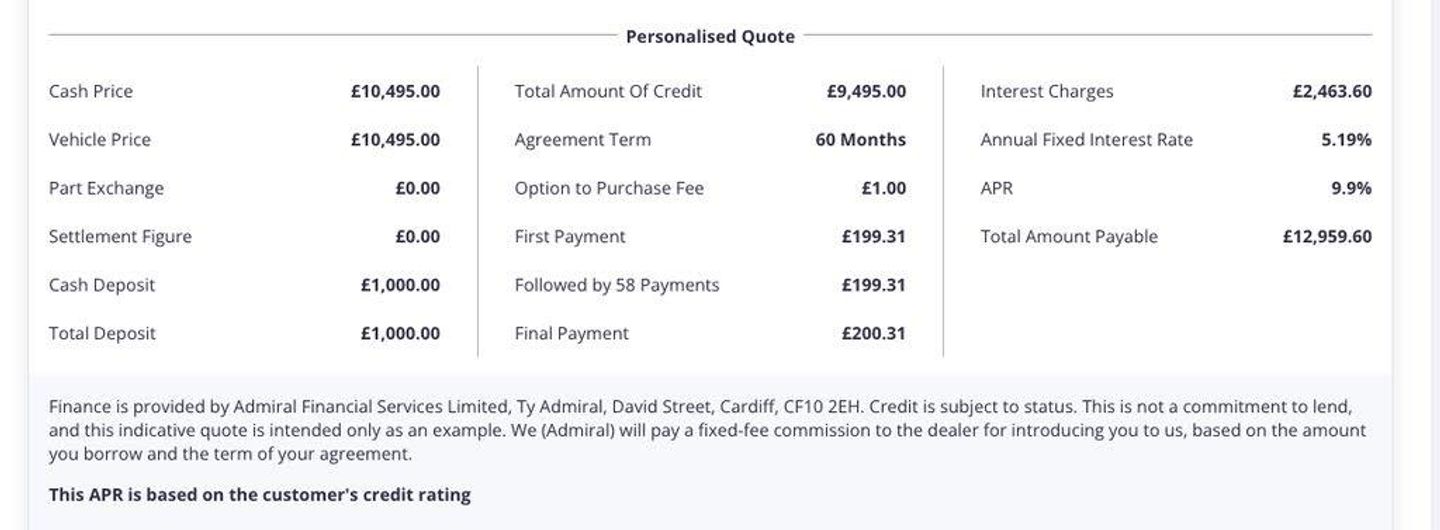The image size is (1440, 530).
Task: Click the Option to Purchase Fee label
Action: click(x=609, y=188)
